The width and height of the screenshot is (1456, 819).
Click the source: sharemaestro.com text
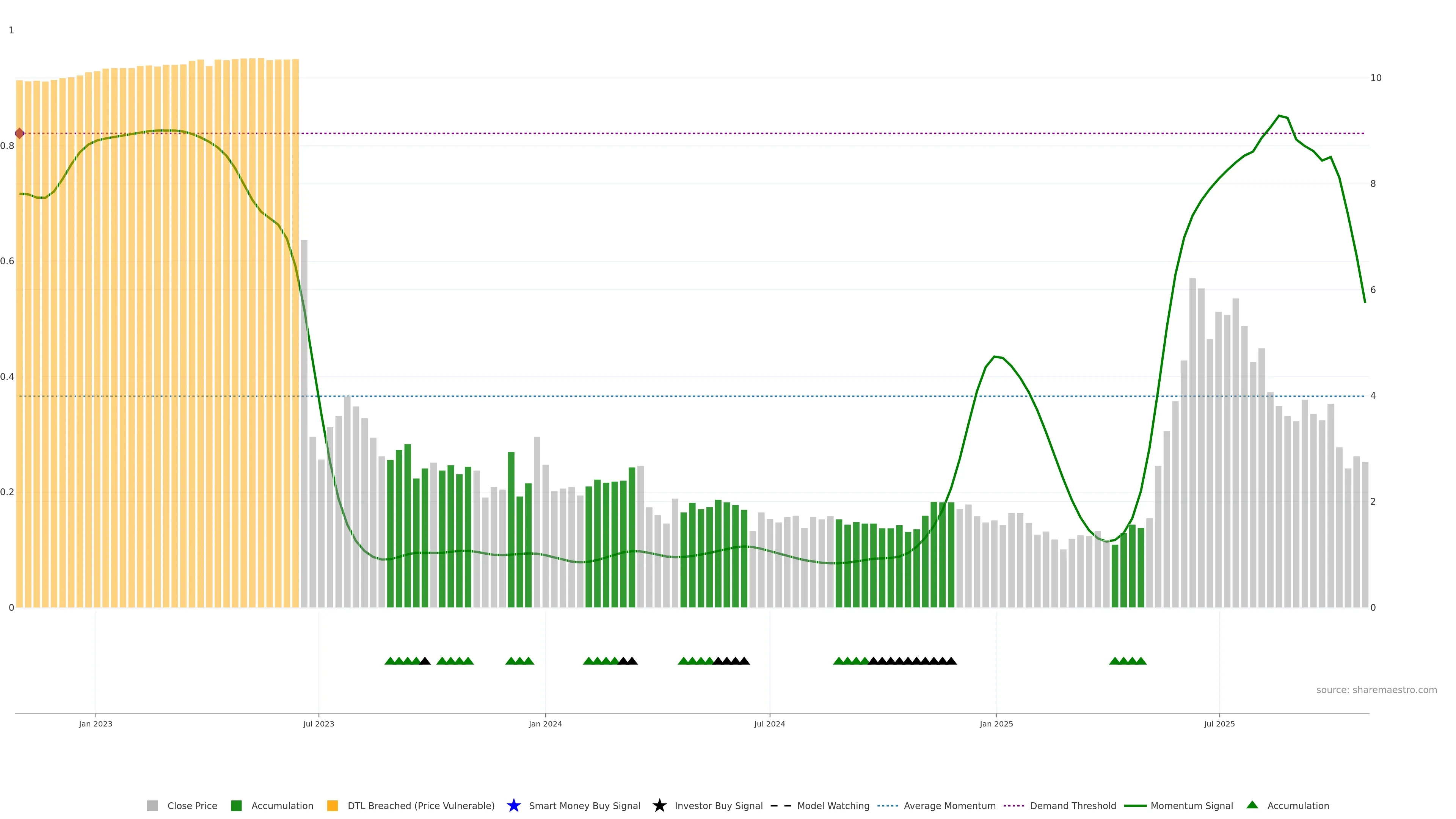(x=1376, y=690)
